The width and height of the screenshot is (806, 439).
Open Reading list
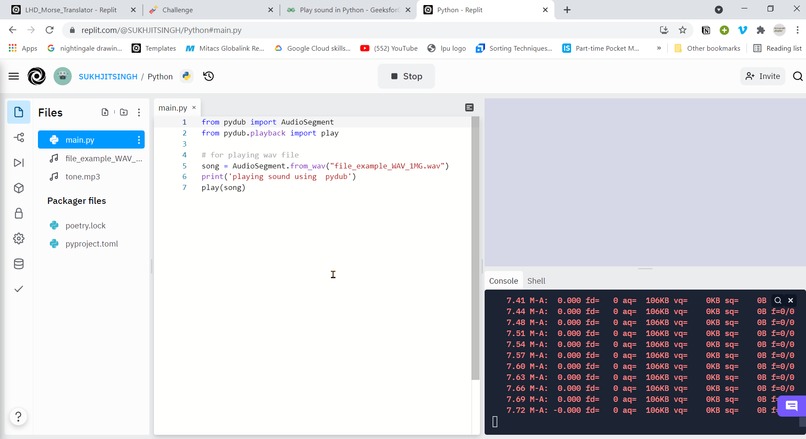point(777,48)
